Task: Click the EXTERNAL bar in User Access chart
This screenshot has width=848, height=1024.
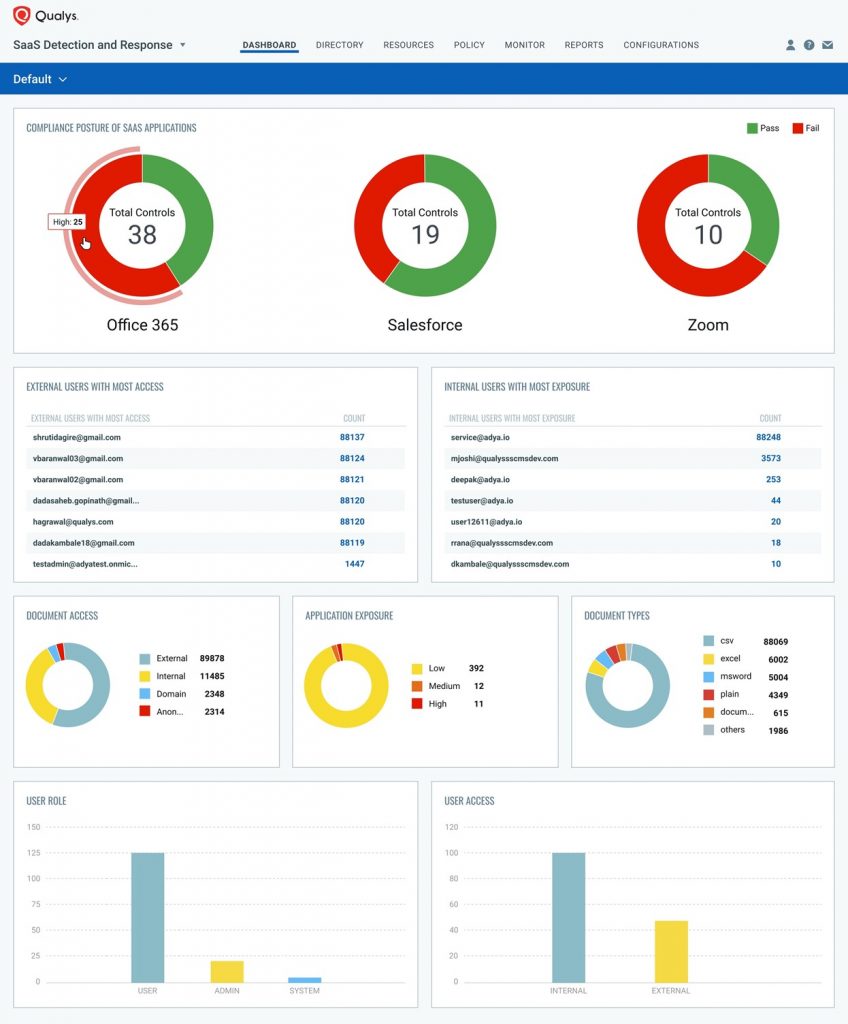Action: click(671, 952)
